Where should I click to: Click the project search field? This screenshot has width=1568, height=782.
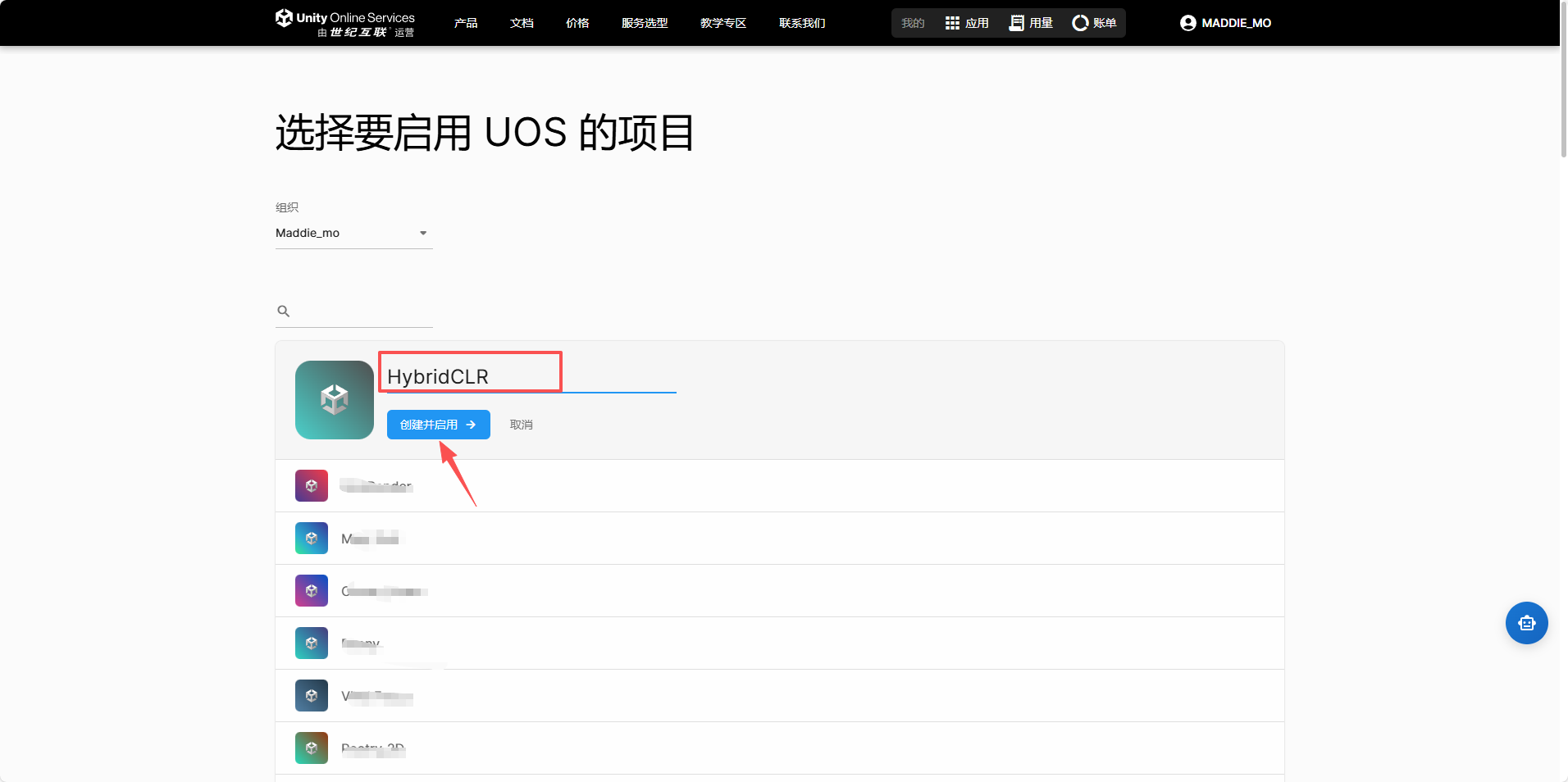pyautogui.click(x=353, y=311)
